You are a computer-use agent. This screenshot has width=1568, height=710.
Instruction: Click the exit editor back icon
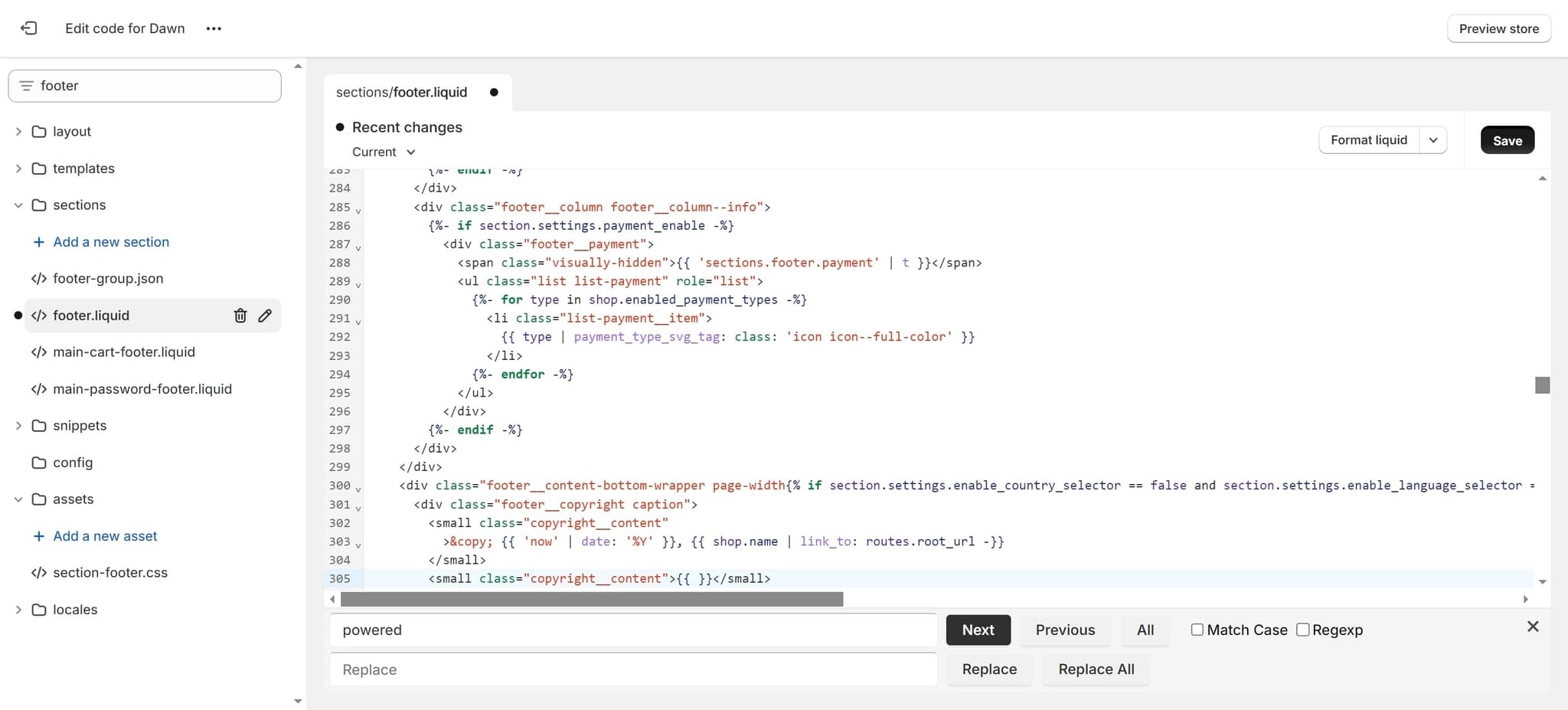28,28
